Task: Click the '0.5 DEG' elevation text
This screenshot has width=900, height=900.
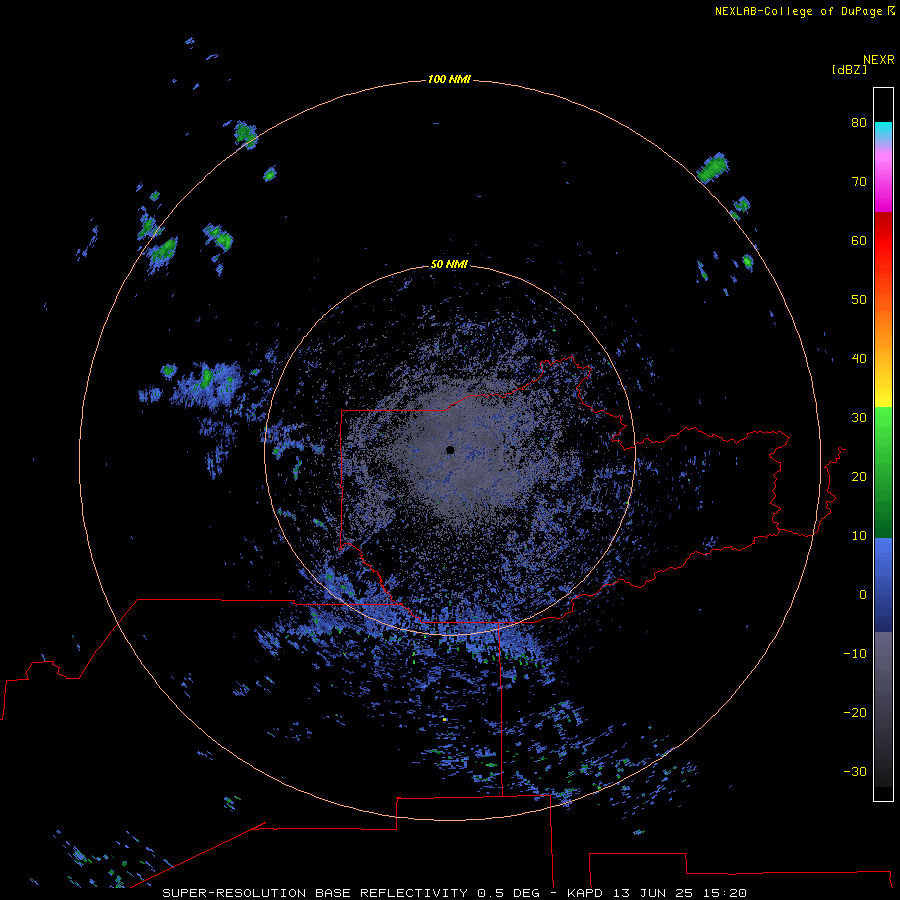Action: click(509, 893)
